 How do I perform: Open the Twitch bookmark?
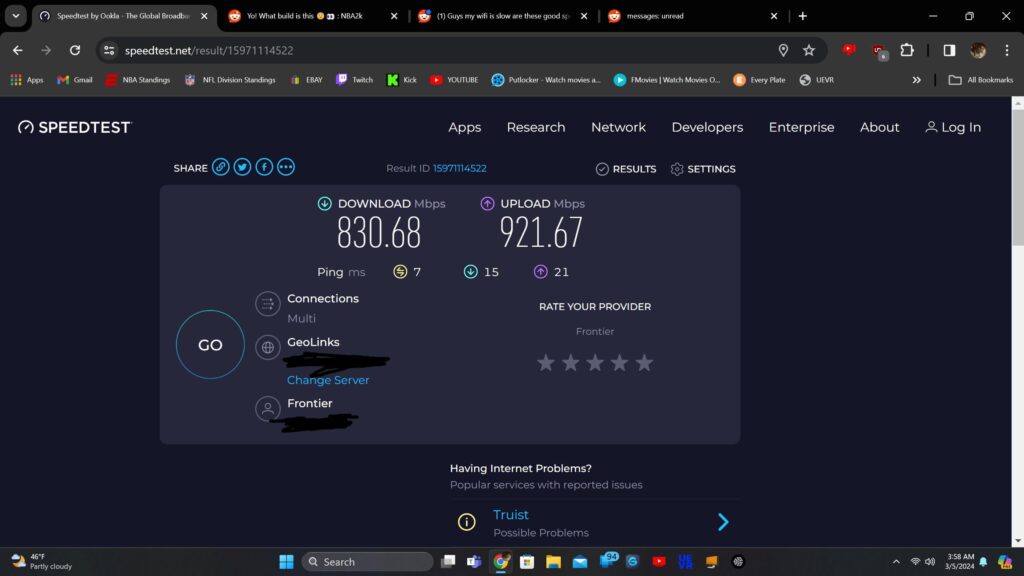coord(355,80)
